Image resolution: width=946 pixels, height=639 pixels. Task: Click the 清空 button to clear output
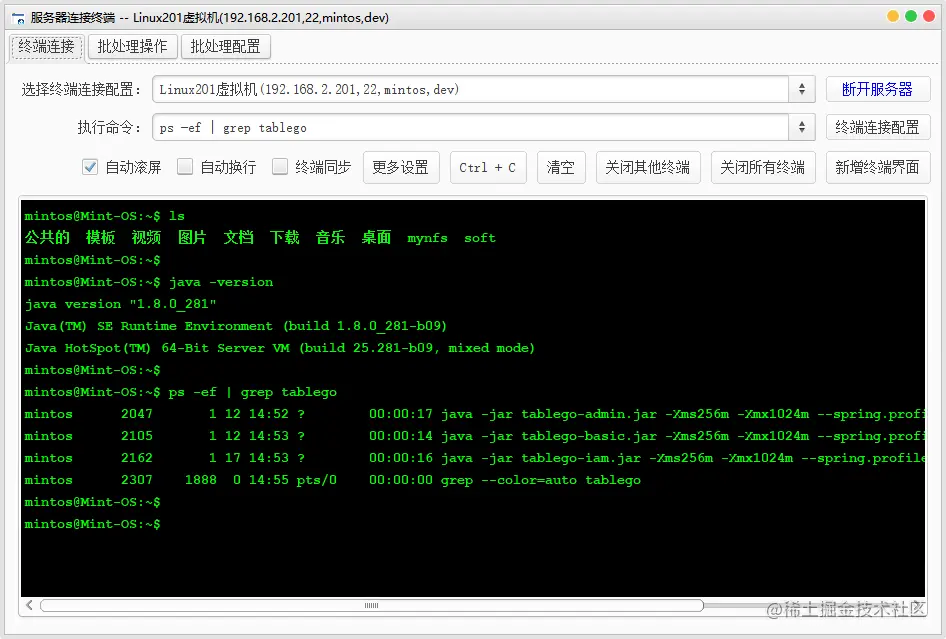pyautogui.click(x=560, y=167)
